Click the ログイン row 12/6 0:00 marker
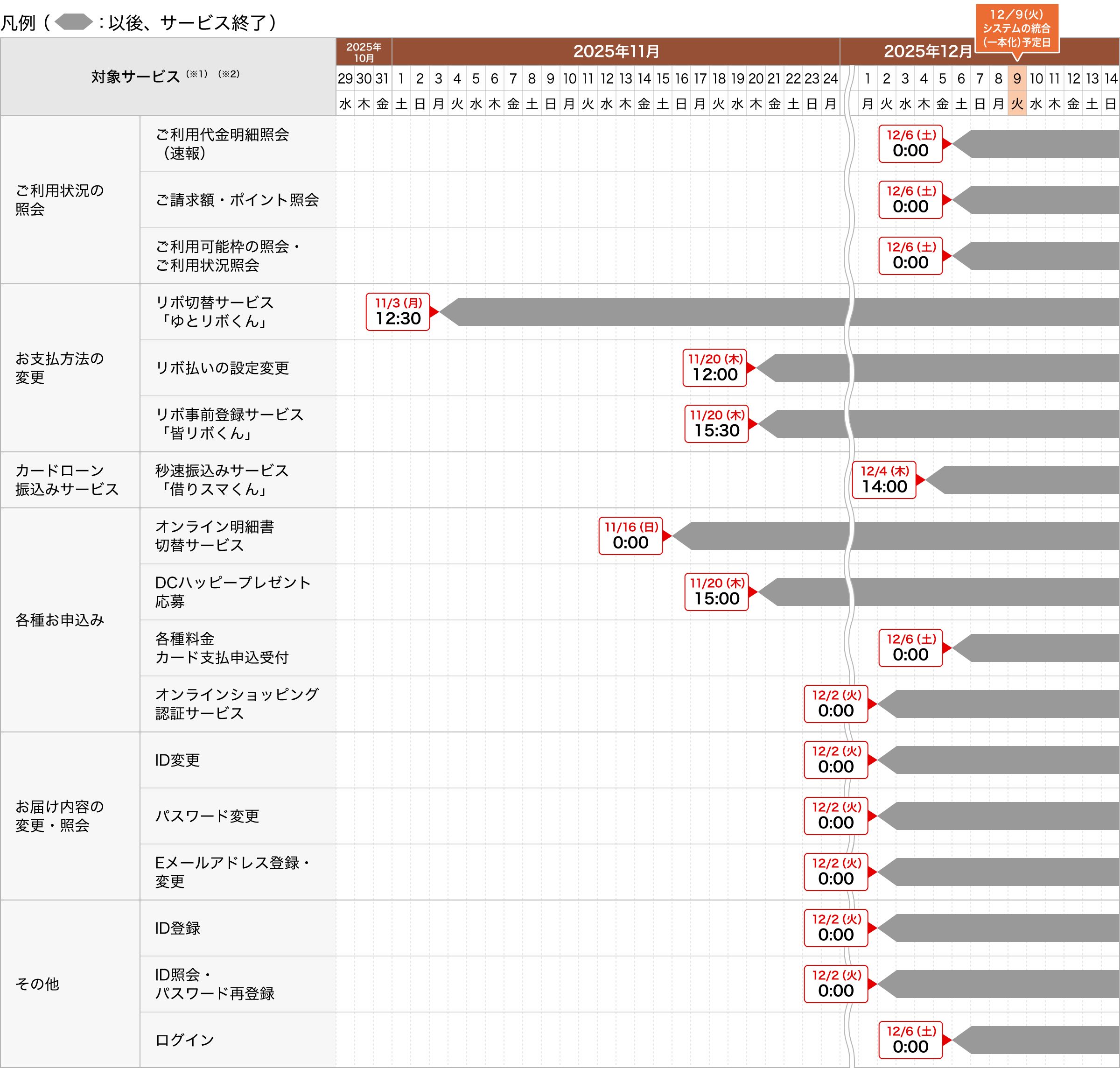The width and height of the screenshot is (1120, 1069). (910, 1040)
